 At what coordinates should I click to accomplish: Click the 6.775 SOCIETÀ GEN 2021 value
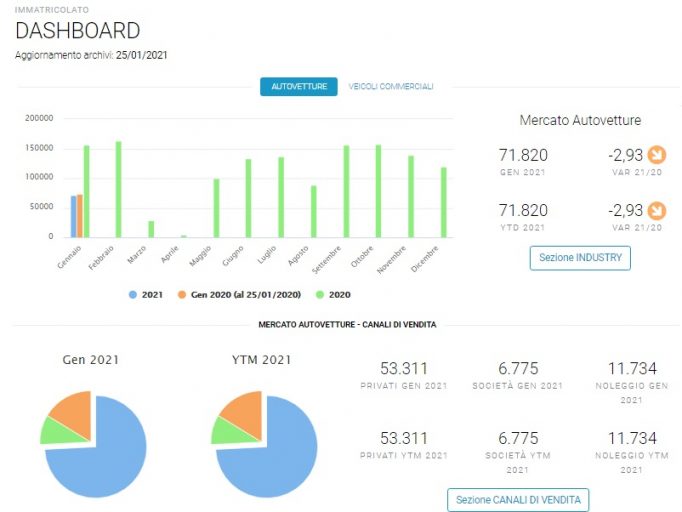tap(518, 368)
